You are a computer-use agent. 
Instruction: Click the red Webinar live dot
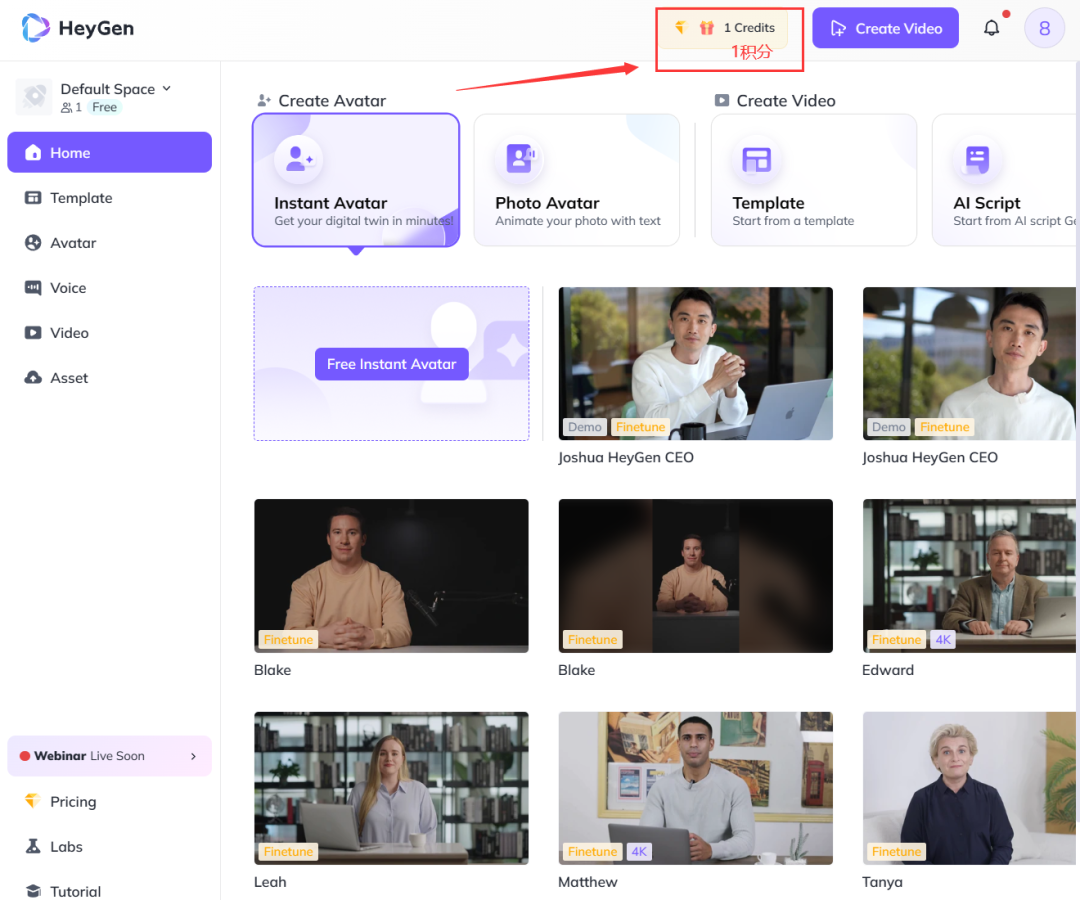pyautogui.click(x=25, y=755)
